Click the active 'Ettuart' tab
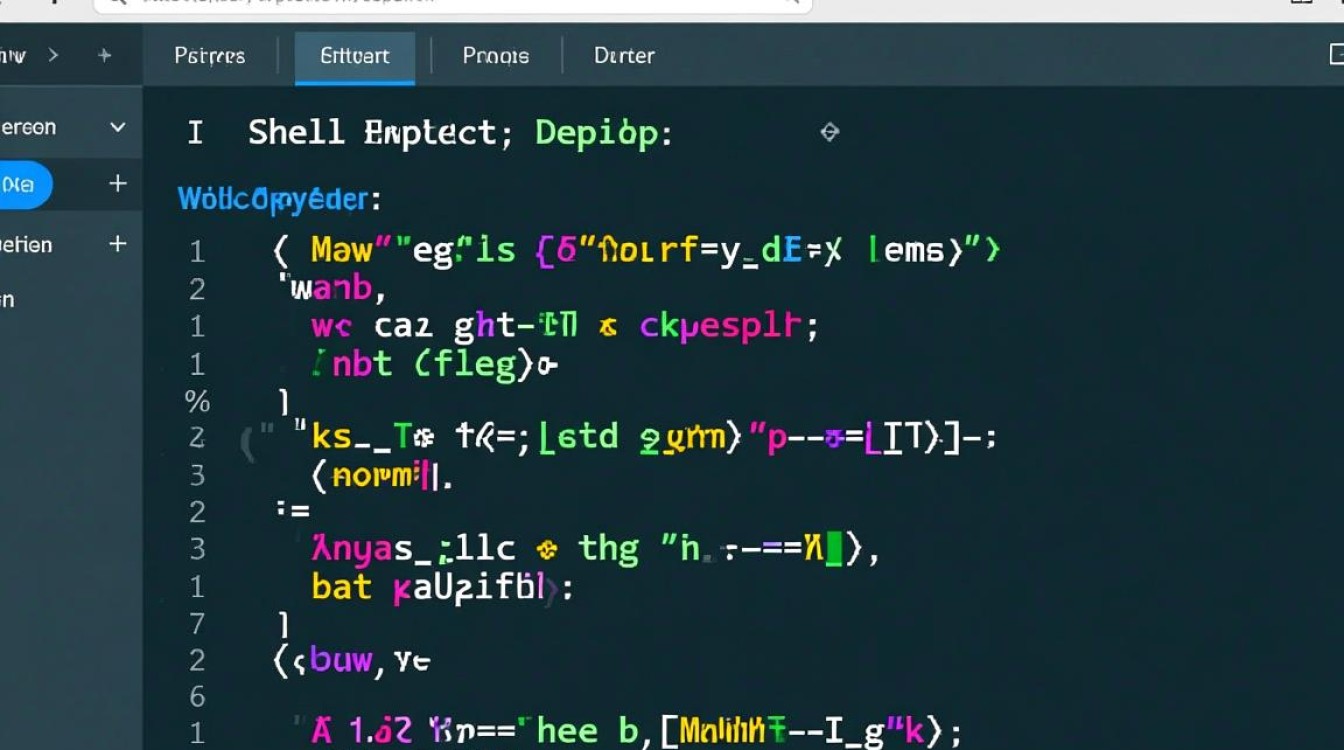Screen dimensions: 1344x750 355,56
